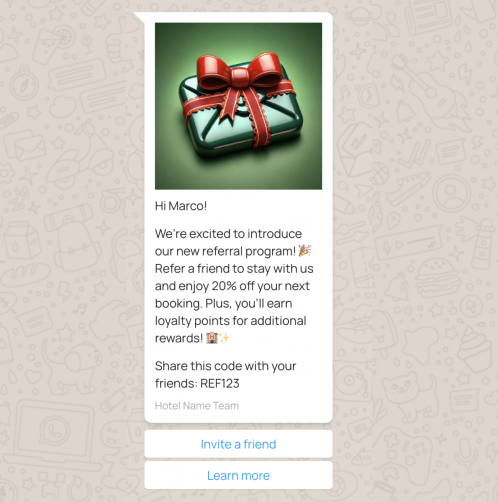
Task: Click the burger doodle in the background
Action: point(438,279)
